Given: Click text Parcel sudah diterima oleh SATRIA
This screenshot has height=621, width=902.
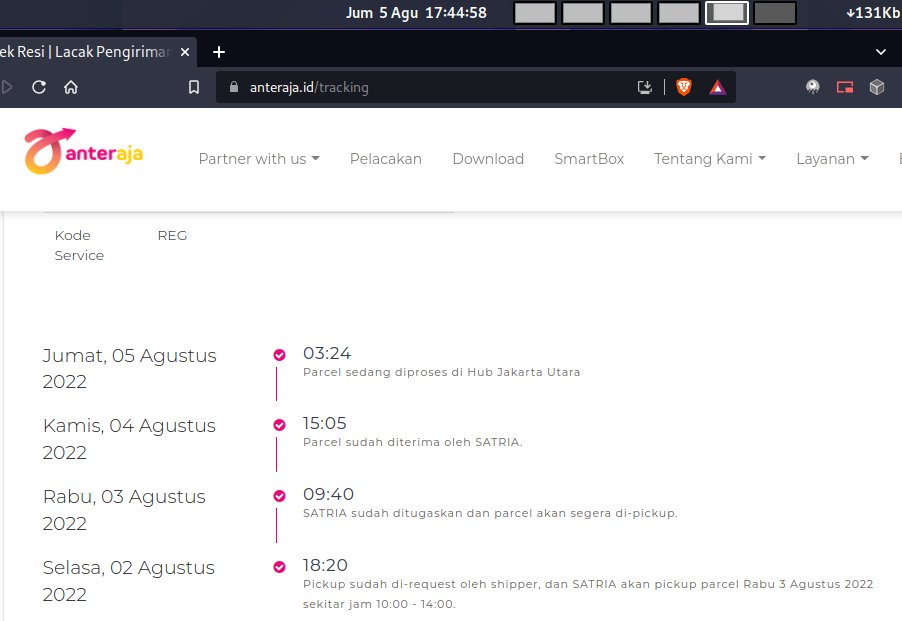Looking at the screenshot, I should [412, 442].
